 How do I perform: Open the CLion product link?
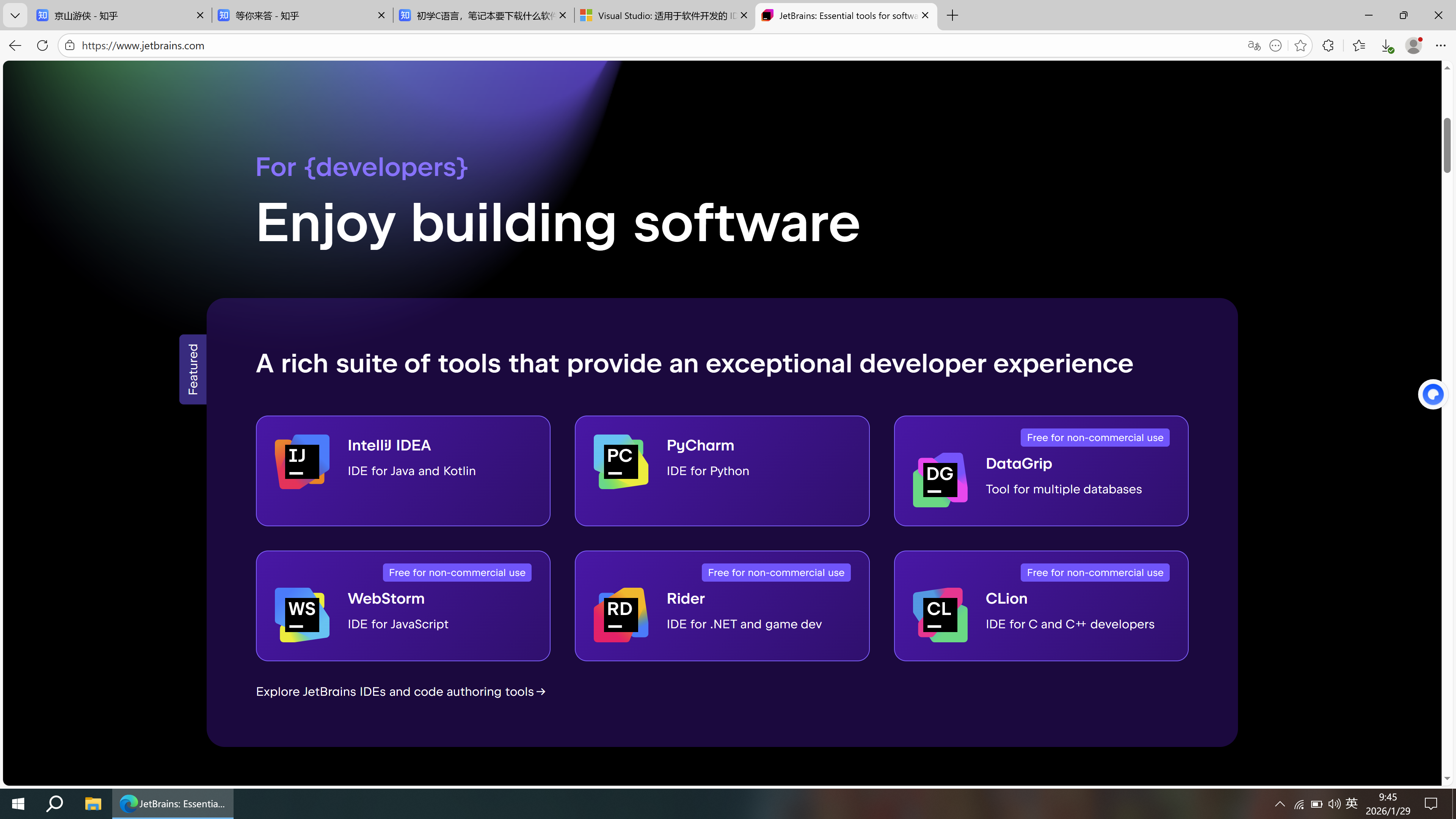click(1041, 606)
